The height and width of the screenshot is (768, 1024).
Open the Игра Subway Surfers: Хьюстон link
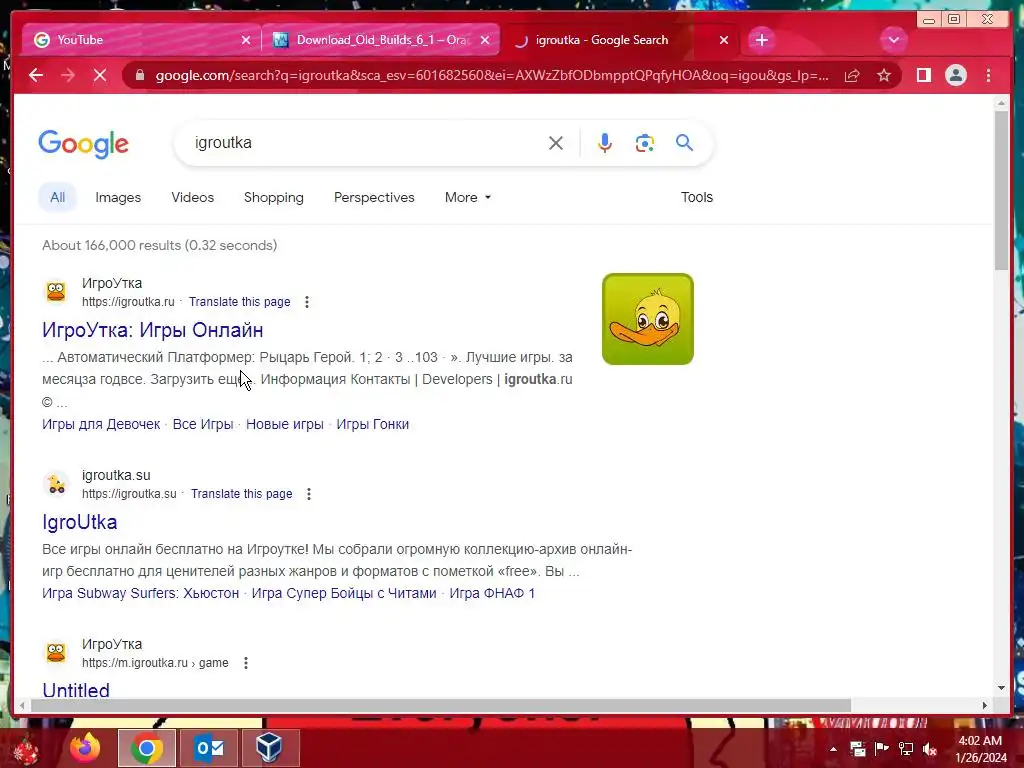point(140,593)
